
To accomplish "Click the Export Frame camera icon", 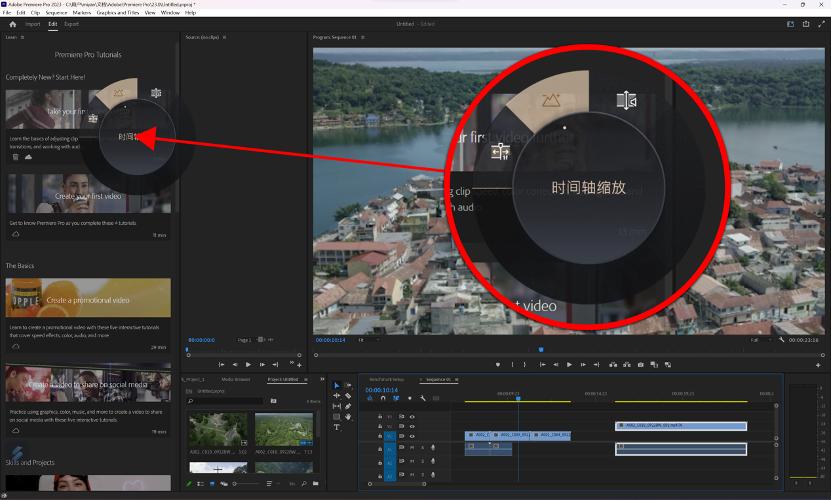I will (x=640, y=365).
